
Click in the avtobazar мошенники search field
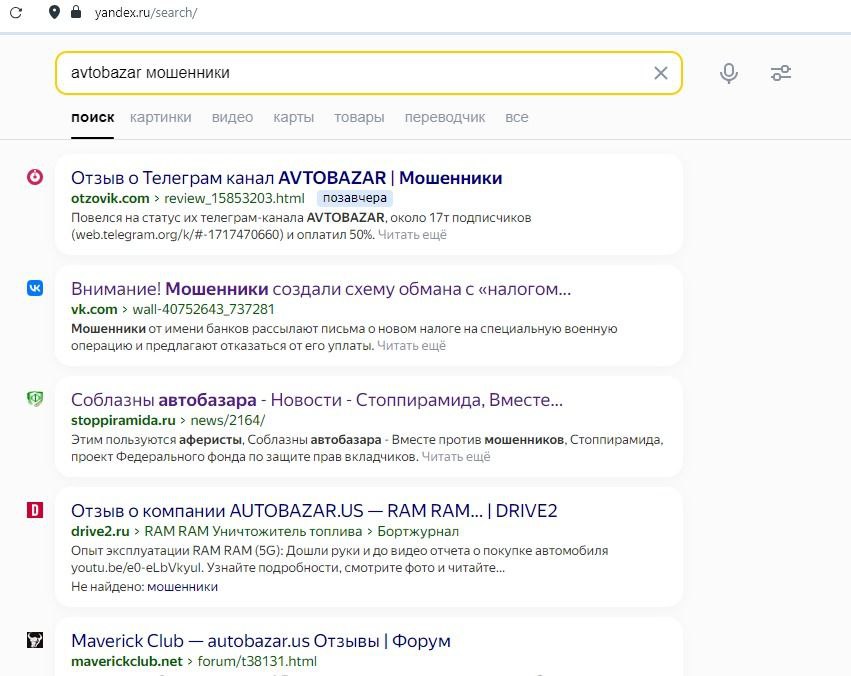click(358, 73)
